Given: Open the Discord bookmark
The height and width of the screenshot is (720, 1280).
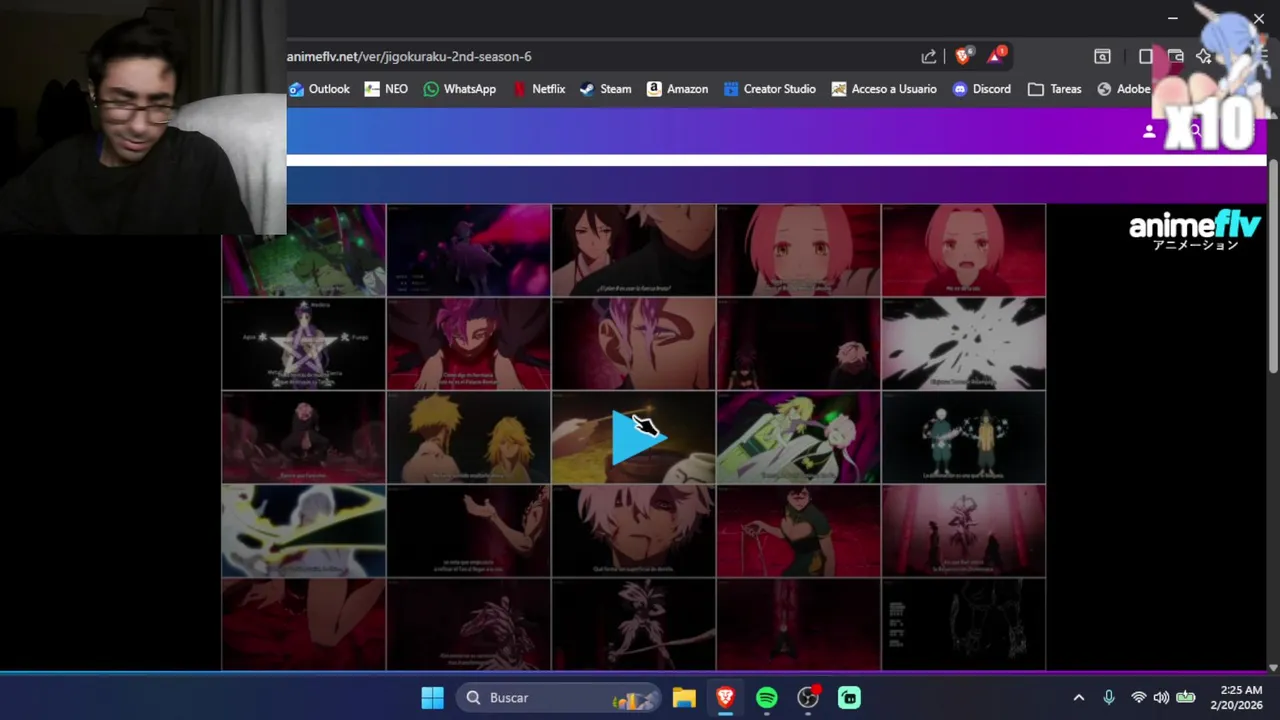Looking at the screenshot, I should (x=982, y=89).
